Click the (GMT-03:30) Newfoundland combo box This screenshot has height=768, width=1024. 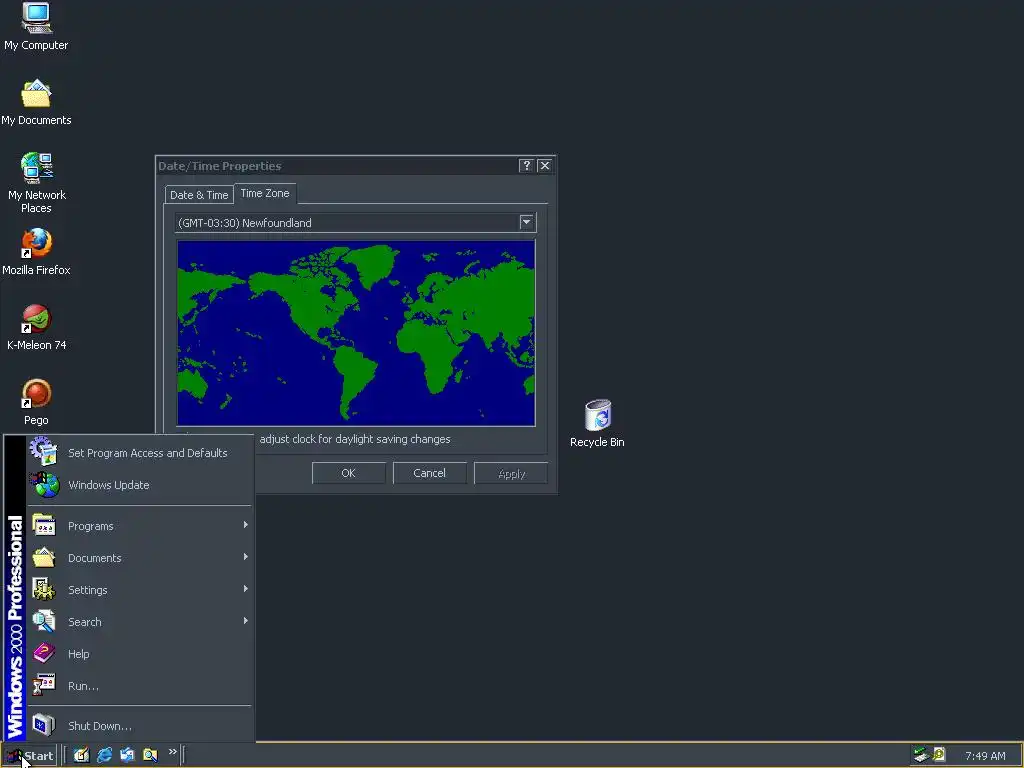click(x=355, y=223)
